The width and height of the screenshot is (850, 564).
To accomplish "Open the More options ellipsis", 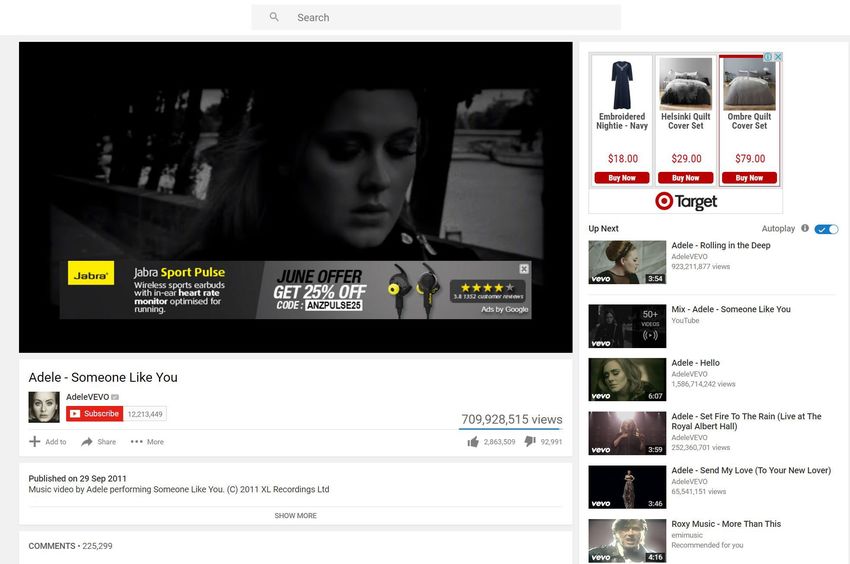I will click(x=137, y=442).
